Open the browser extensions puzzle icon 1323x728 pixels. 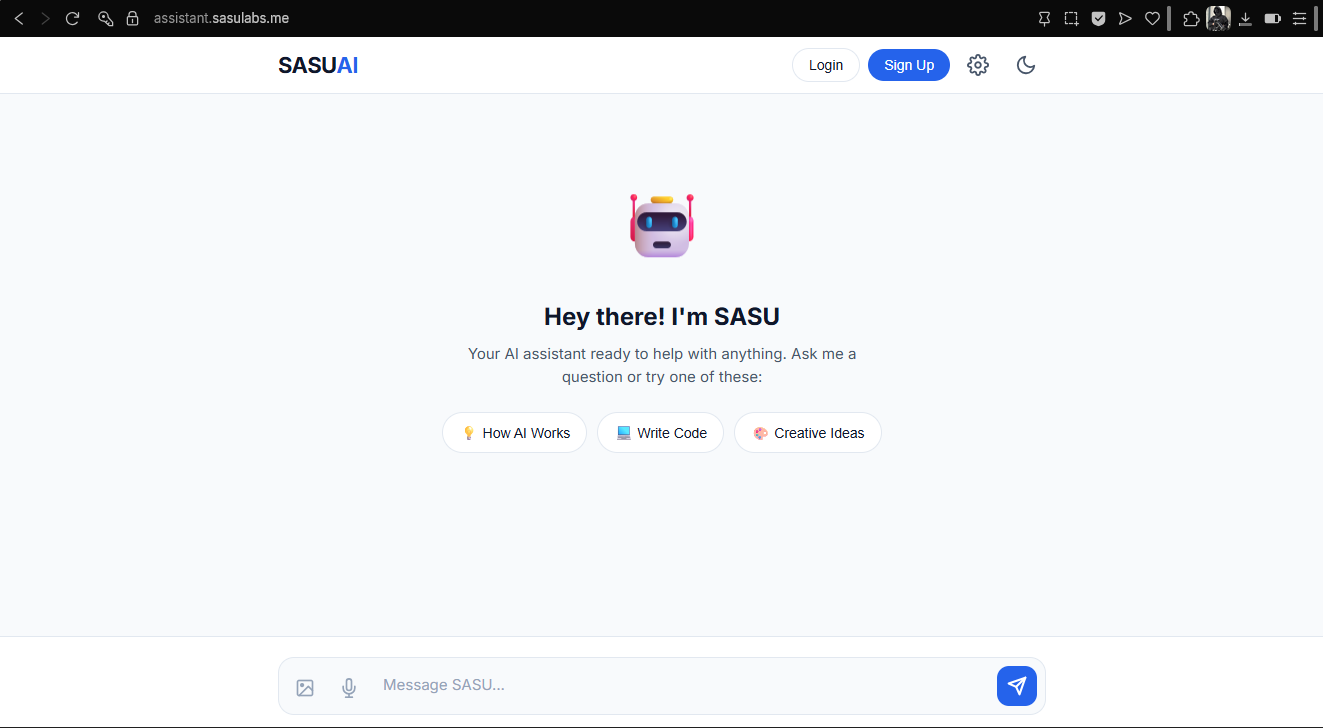[x=1191, y=18]
